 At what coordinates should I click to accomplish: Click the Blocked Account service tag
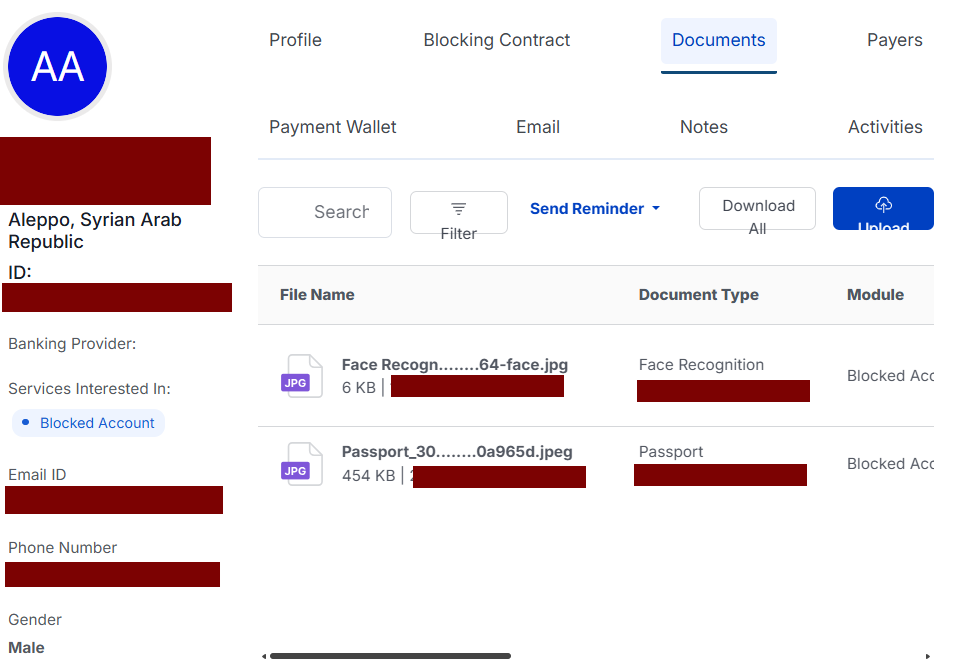(88, 423)
